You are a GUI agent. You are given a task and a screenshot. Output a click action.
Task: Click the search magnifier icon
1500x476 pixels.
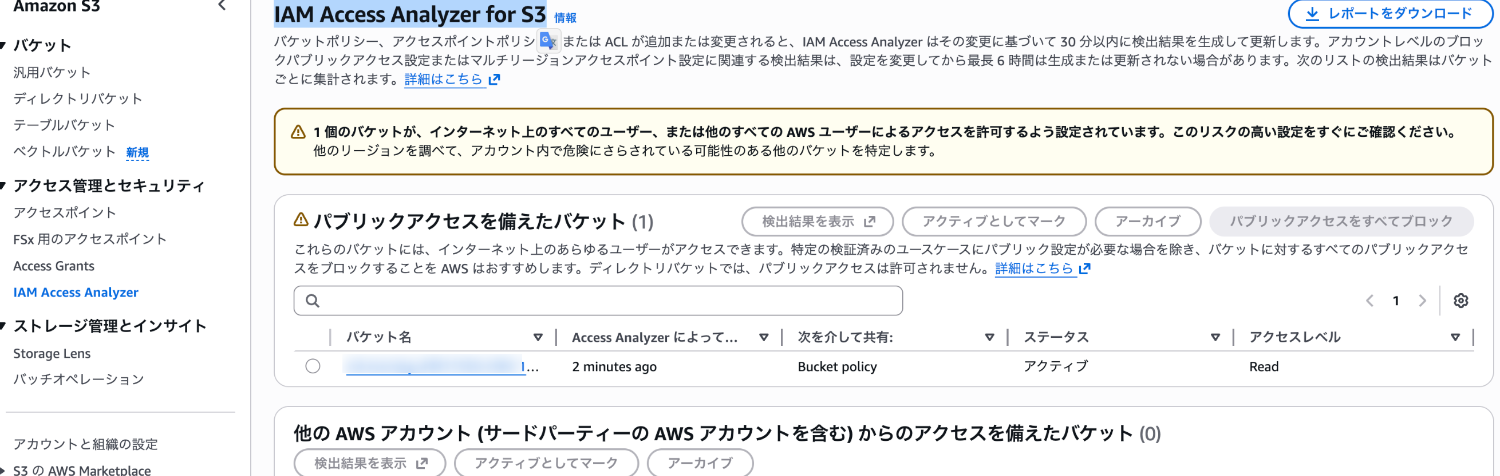[313, 301]
